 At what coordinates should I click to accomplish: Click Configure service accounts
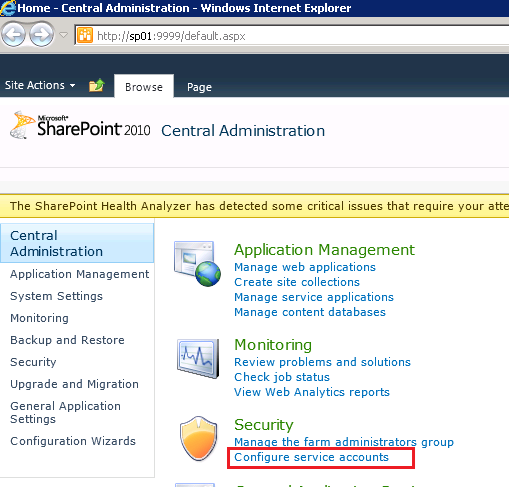(311, 457)
